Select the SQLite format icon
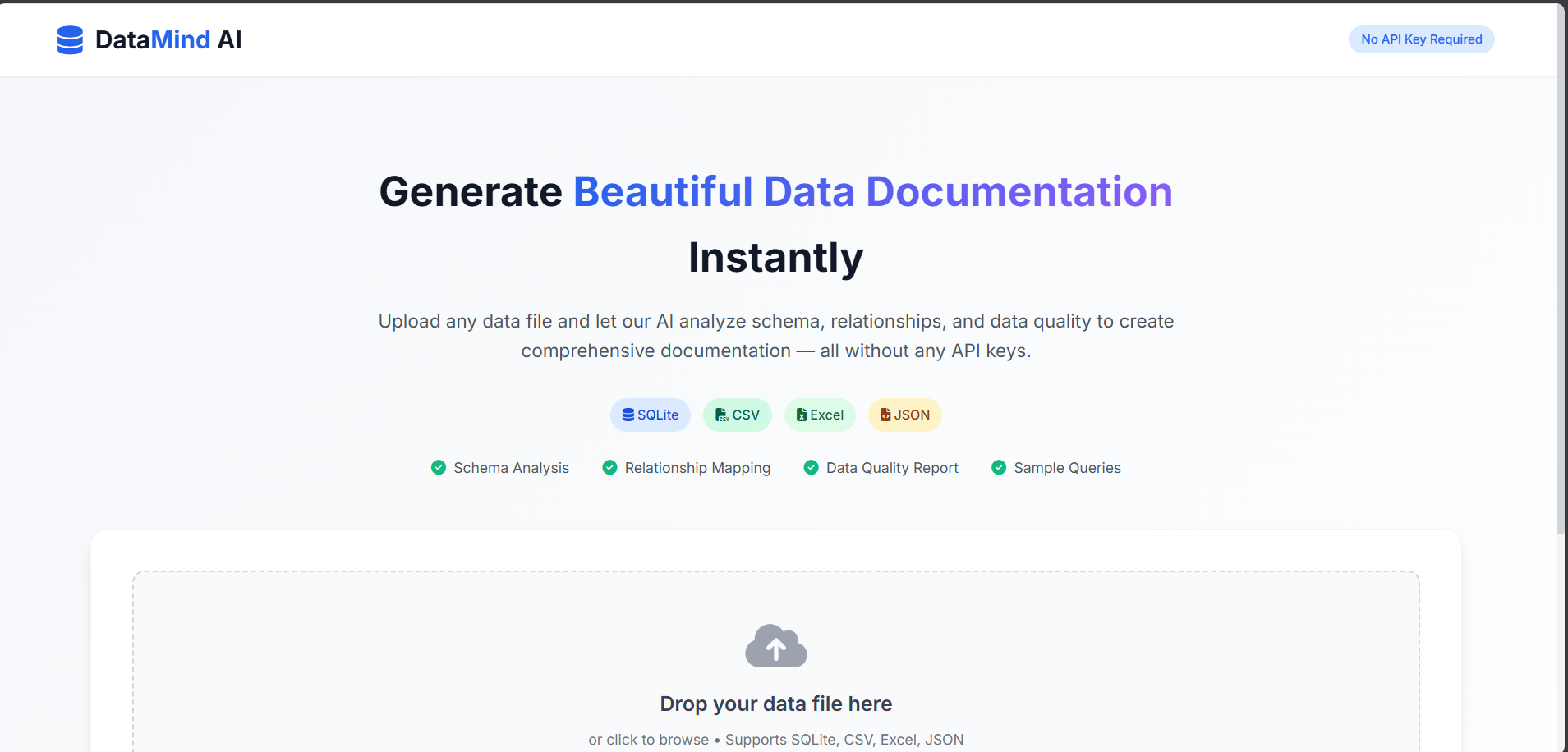Screen dimensions: 1568x752 [627, 415]
